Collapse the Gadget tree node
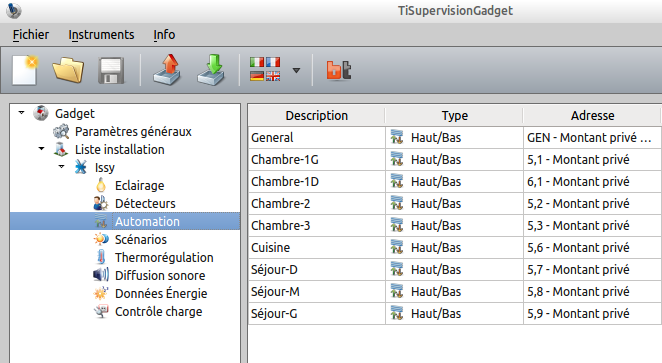 click(21, 113)
